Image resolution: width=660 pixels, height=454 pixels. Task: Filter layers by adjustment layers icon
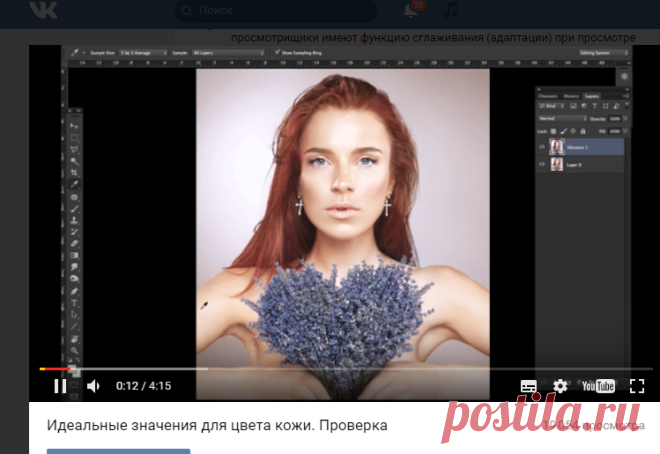click(584, 106)
